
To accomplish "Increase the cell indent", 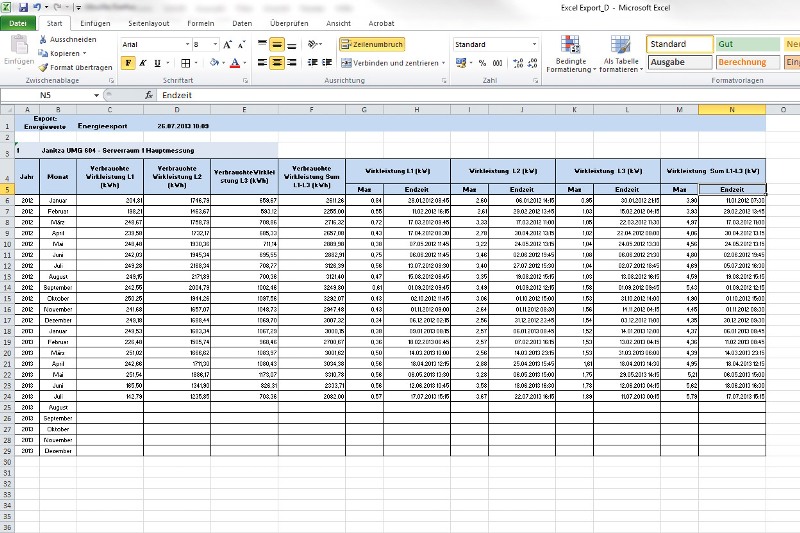I will pyautogui.click(x=327, y=63).
